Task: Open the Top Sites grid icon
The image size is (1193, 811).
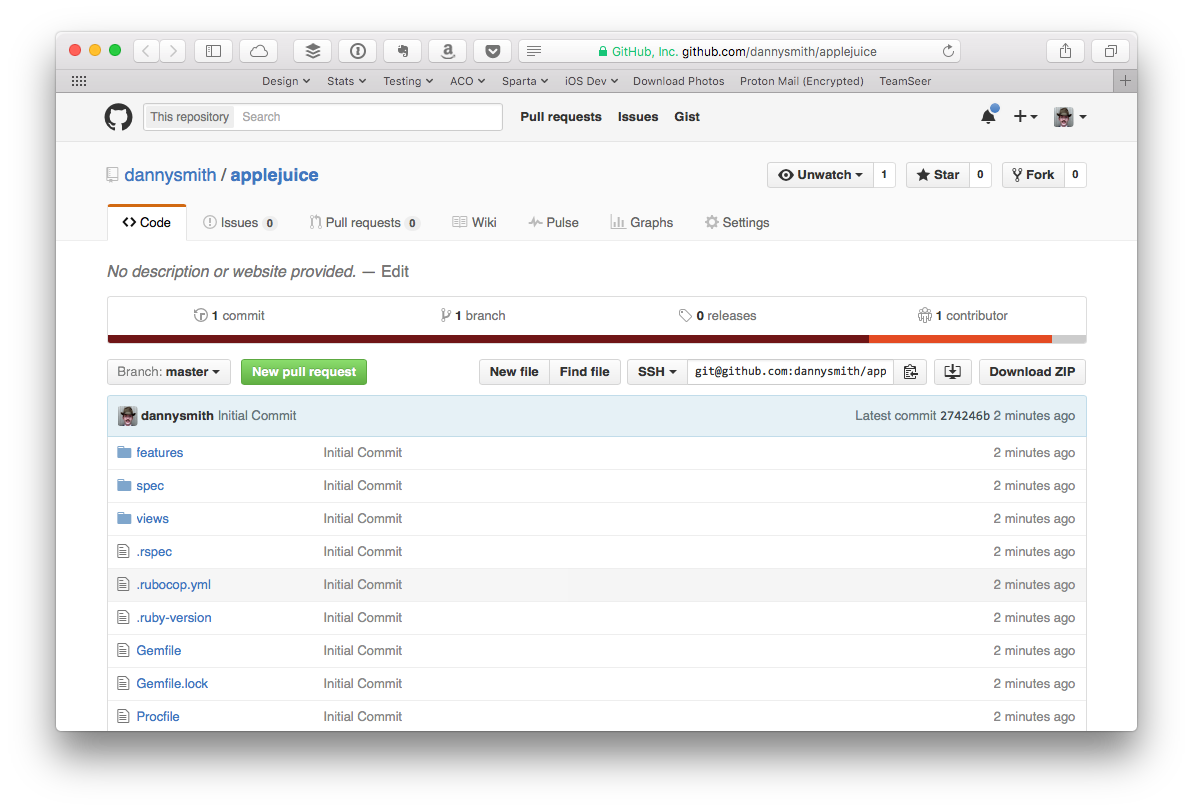Action: [79, 81]
